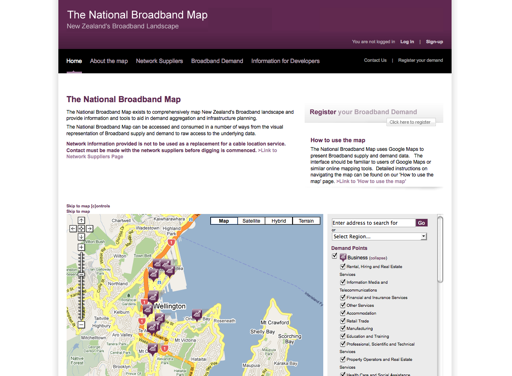Click the Shelly Bay map label
This screenshot has width=512, height=376.
[263, 332]
